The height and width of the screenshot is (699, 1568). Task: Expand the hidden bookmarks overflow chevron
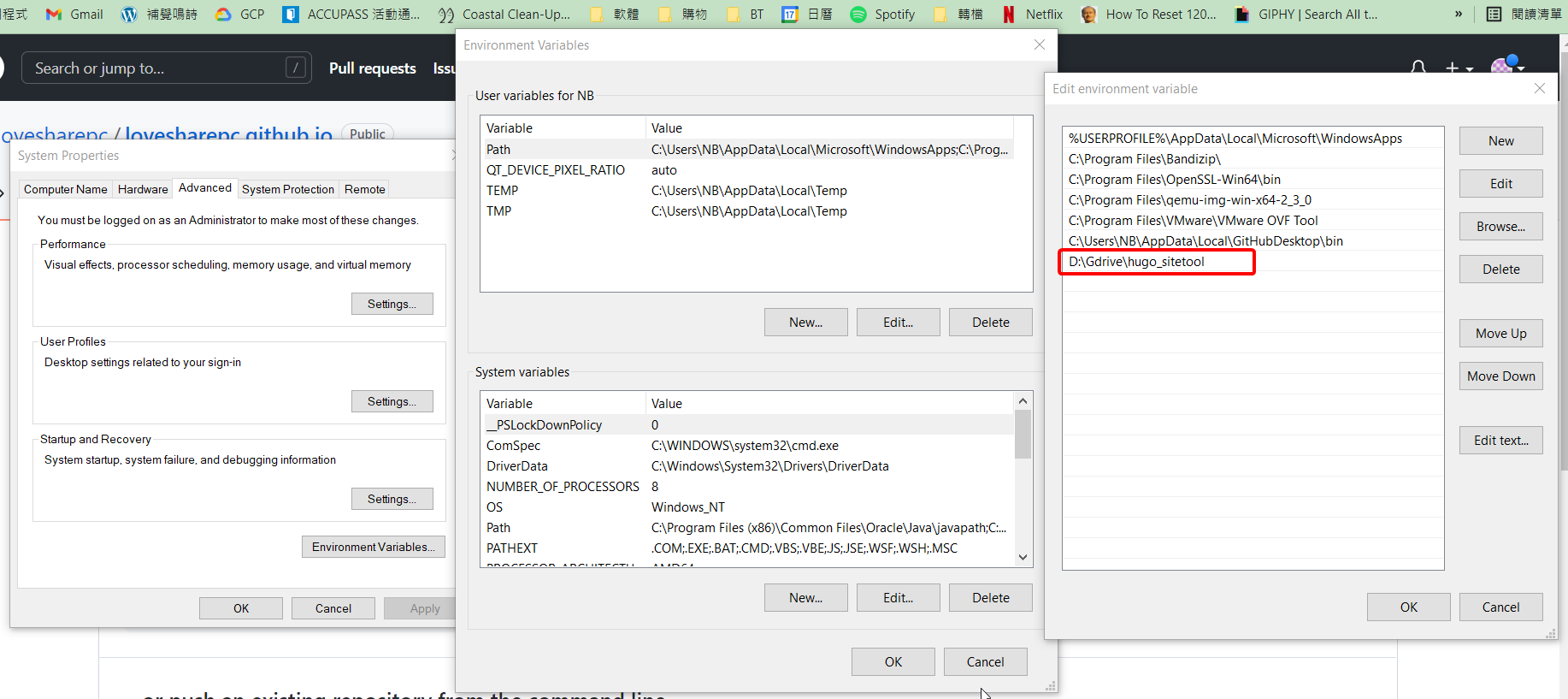[x=1459, y=15]
